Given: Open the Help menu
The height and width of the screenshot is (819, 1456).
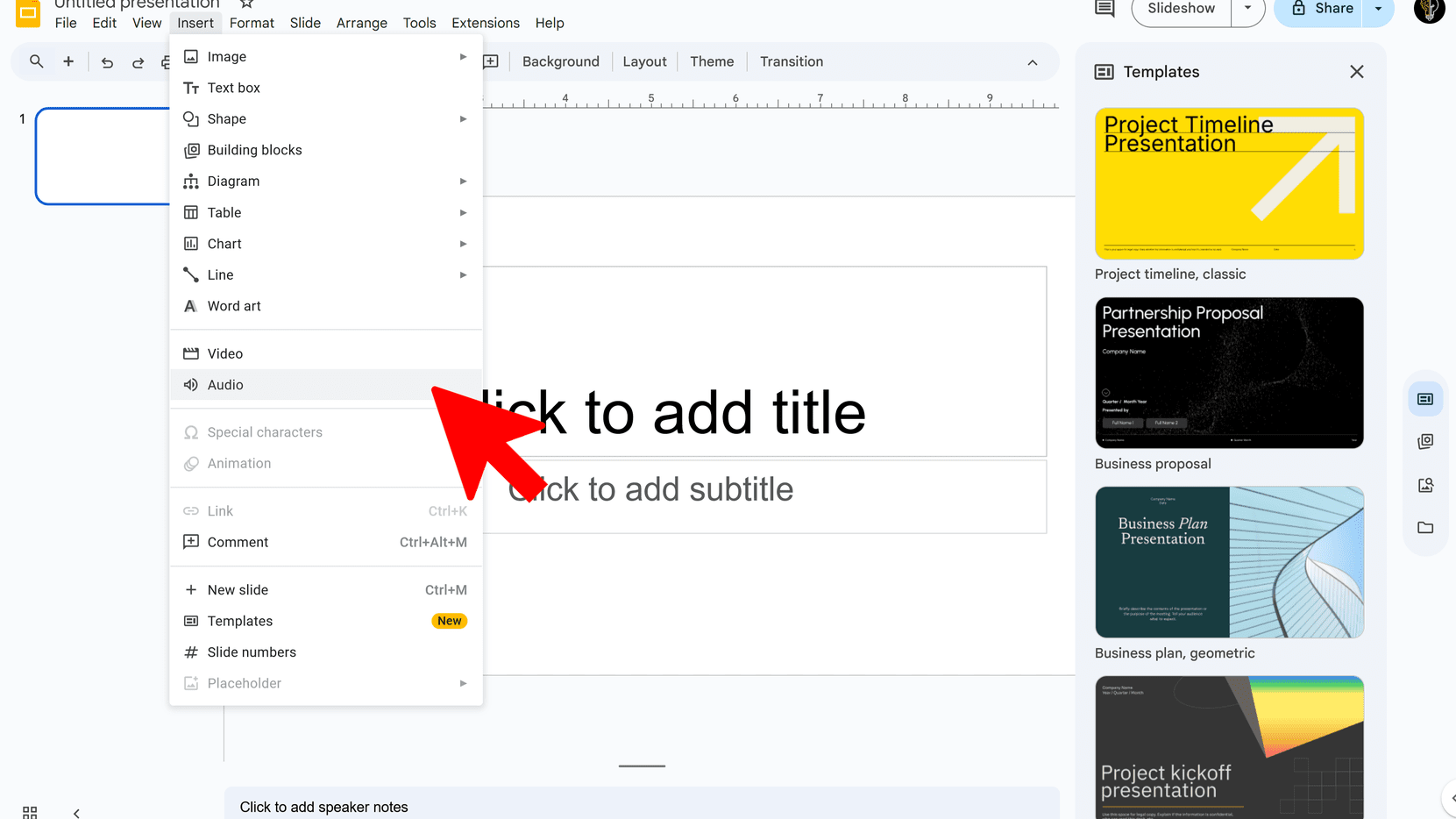Looking at the screenshot, I should coord(550,23).
